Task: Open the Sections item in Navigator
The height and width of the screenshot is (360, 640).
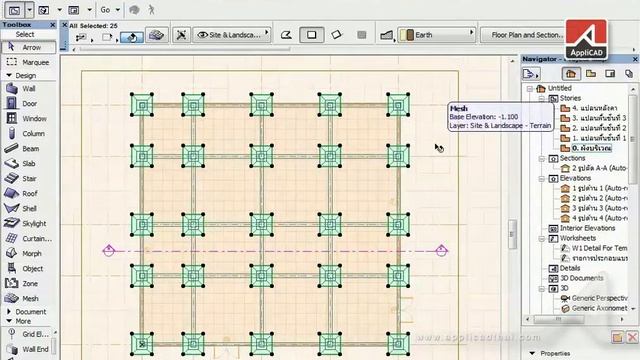Action: point(572,158)
